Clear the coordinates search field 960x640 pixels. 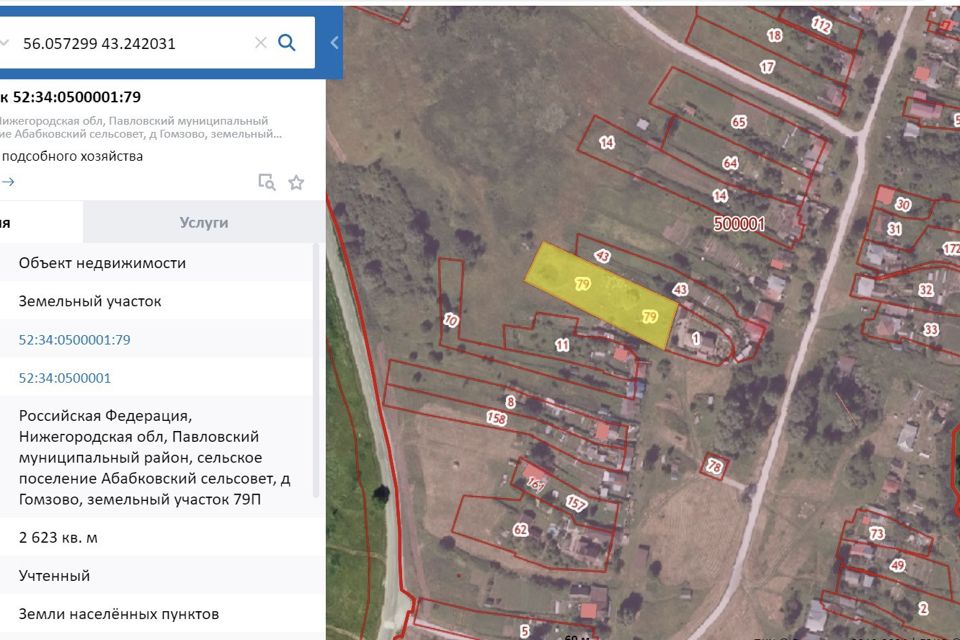260,43
